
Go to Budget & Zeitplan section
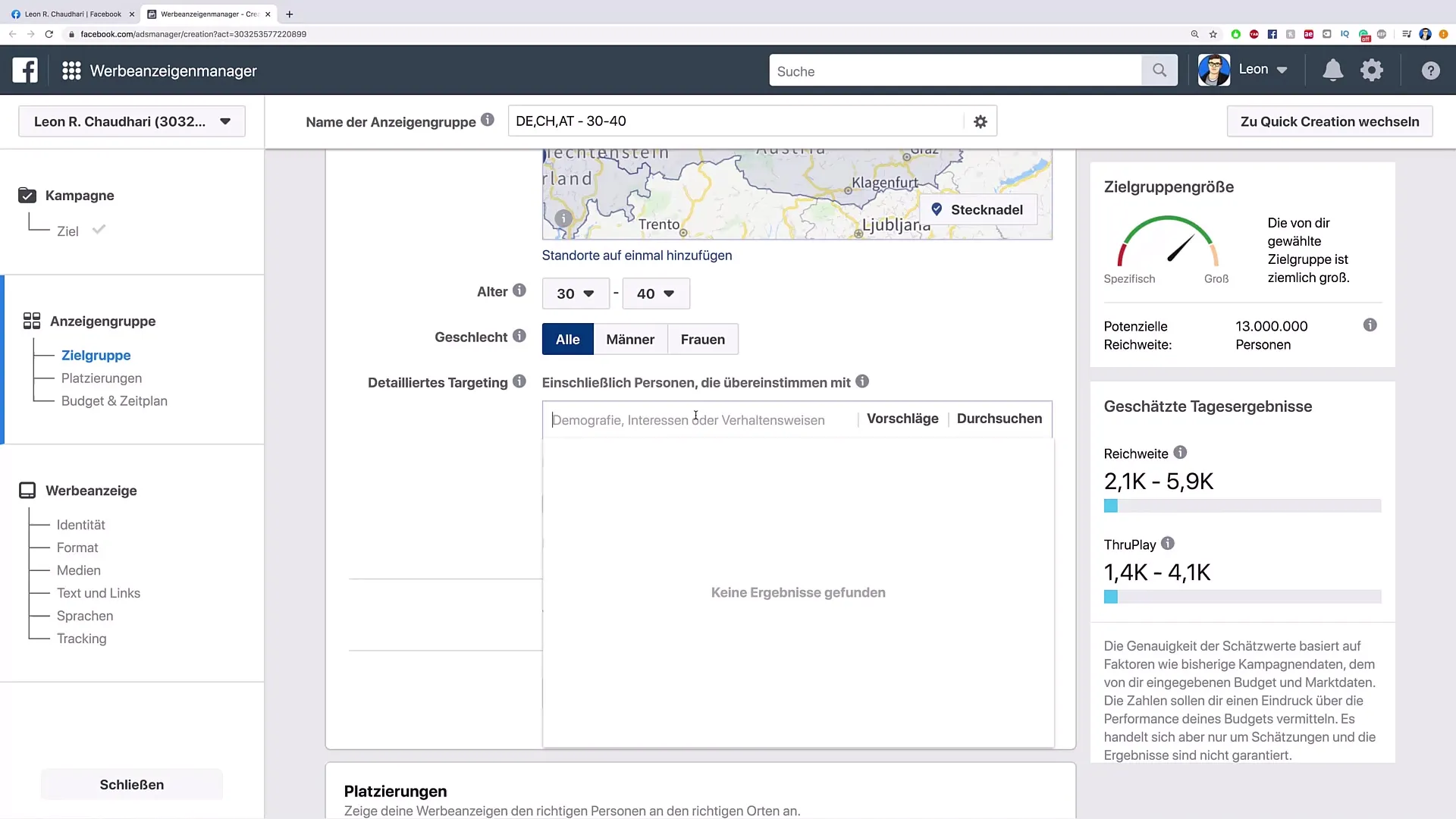tap(115, 400)
